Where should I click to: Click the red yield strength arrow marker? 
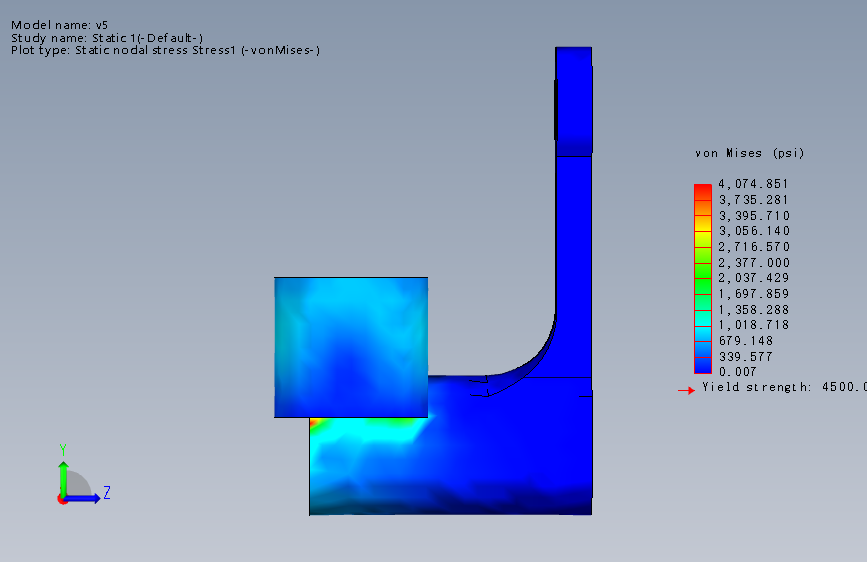tap(686, 391)
